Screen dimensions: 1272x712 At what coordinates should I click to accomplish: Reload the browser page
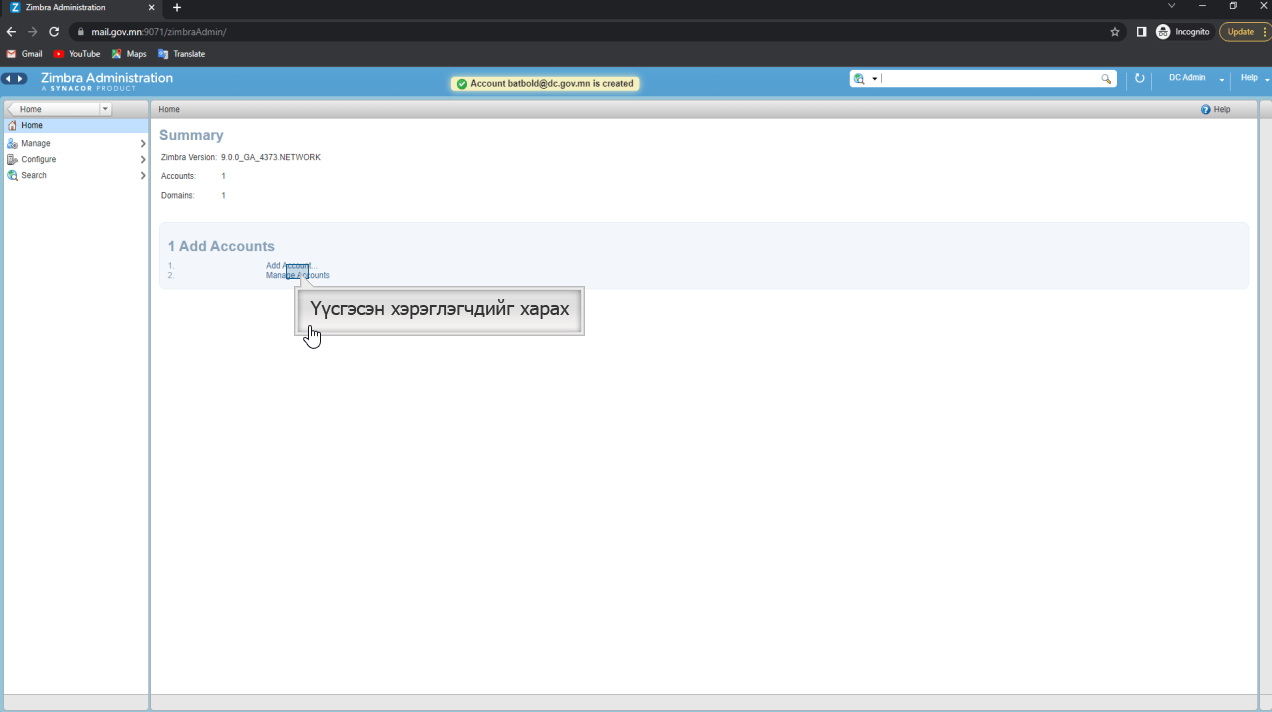[54, 32]
